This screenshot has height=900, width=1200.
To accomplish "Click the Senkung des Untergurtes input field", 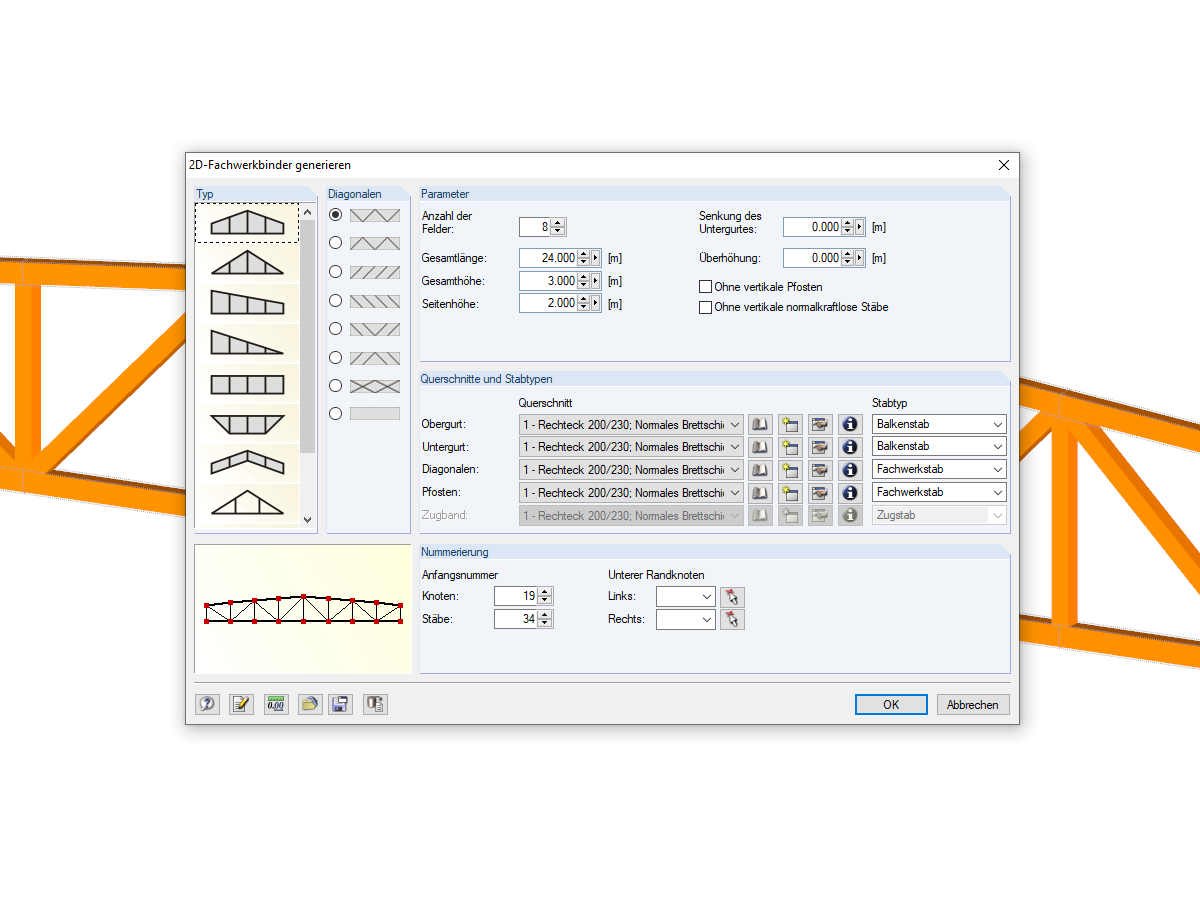I will click(x=812, y=227).
